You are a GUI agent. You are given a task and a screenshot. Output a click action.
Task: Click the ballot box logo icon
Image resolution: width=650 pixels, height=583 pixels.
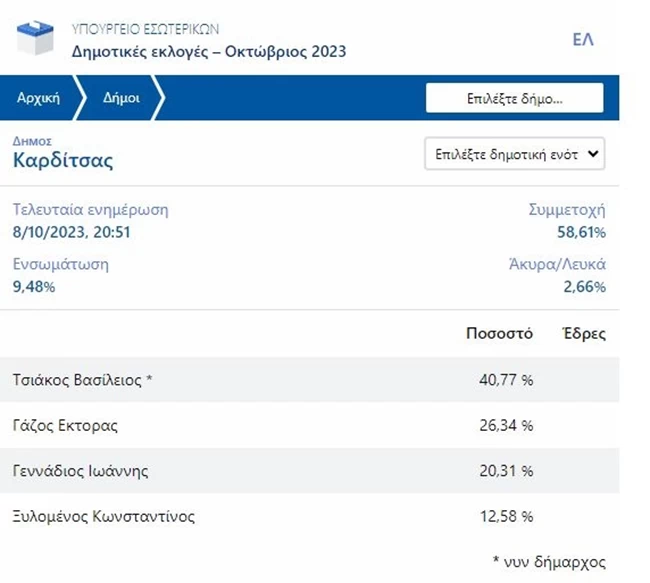point(38,40)
